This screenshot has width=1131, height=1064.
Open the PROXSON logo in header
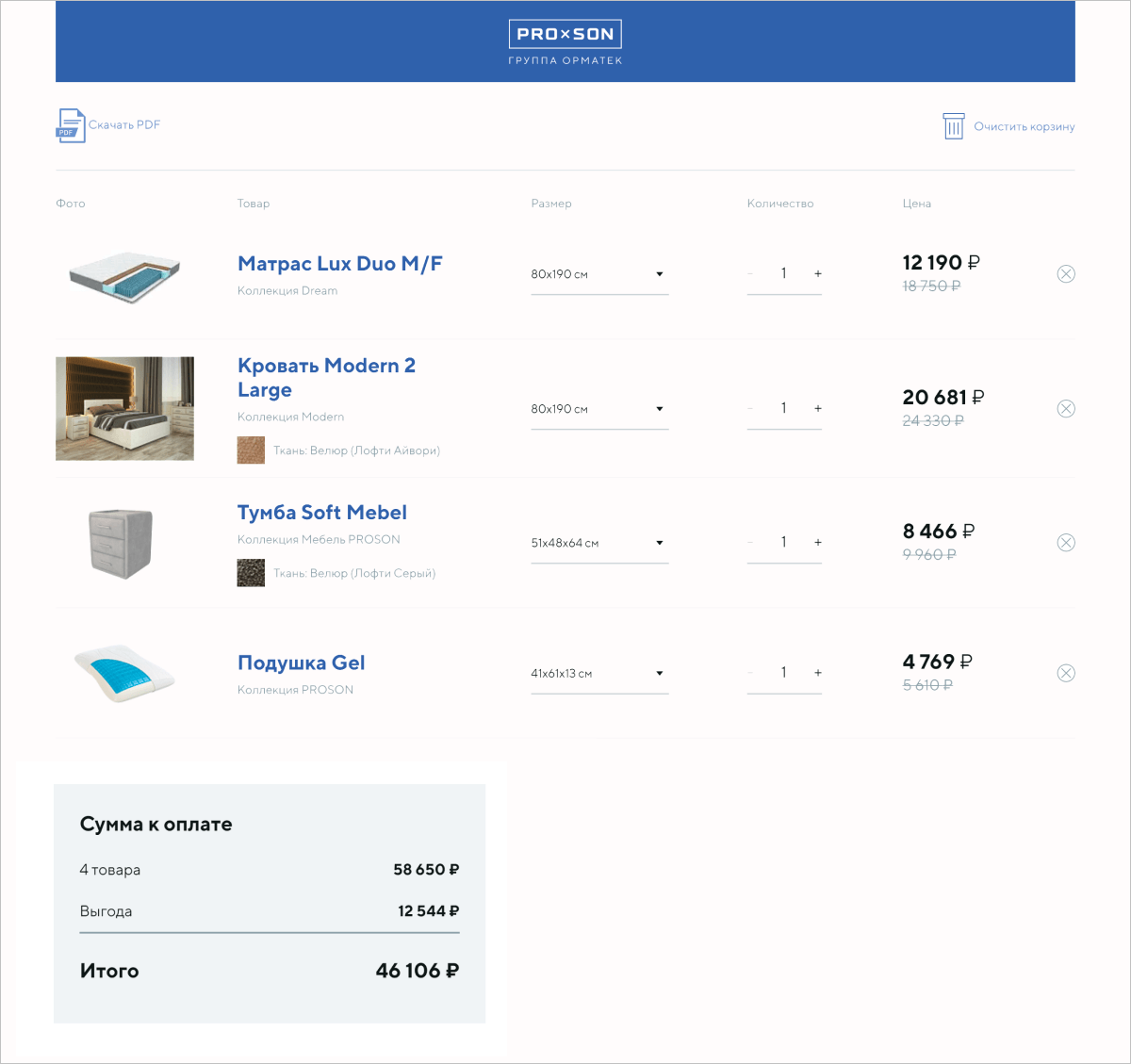pos(565,34)
